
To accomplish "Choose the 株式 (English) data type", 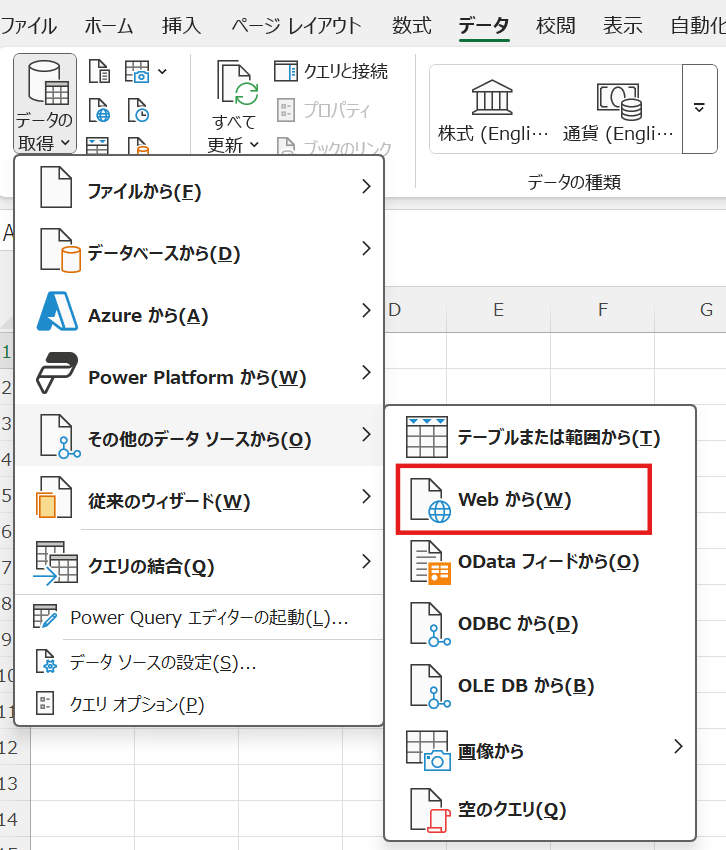I will tap(493, 110).
